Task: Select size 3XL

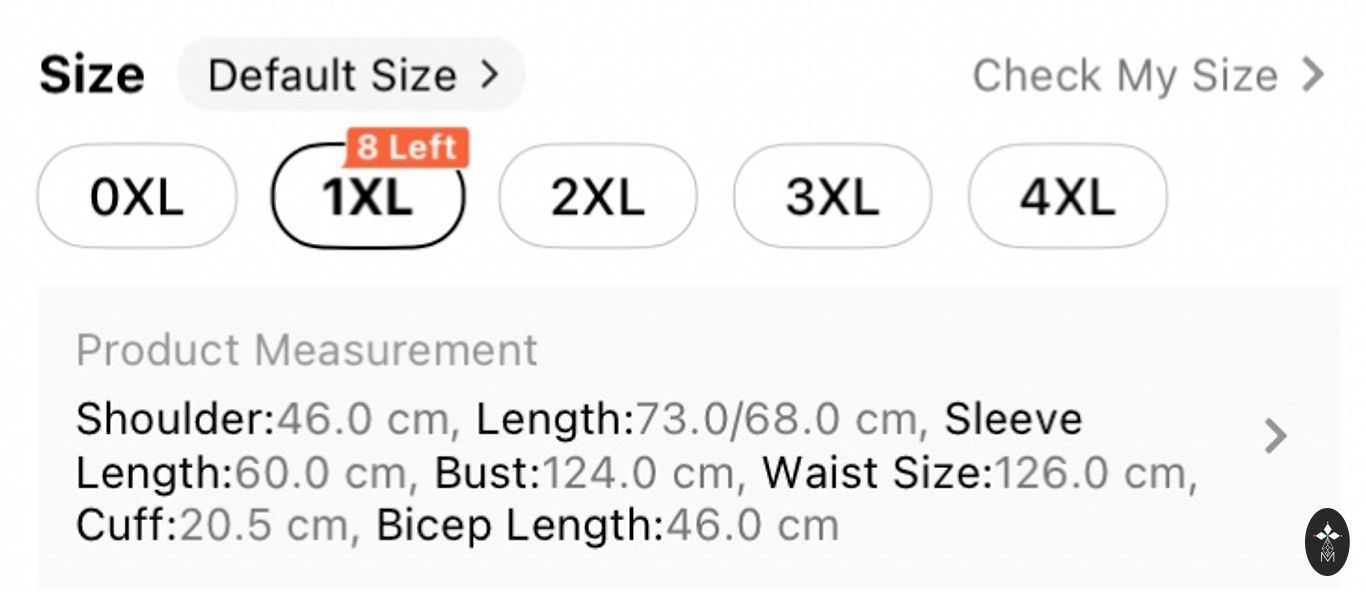Action: pyautogui.click(x=832, y=197)
